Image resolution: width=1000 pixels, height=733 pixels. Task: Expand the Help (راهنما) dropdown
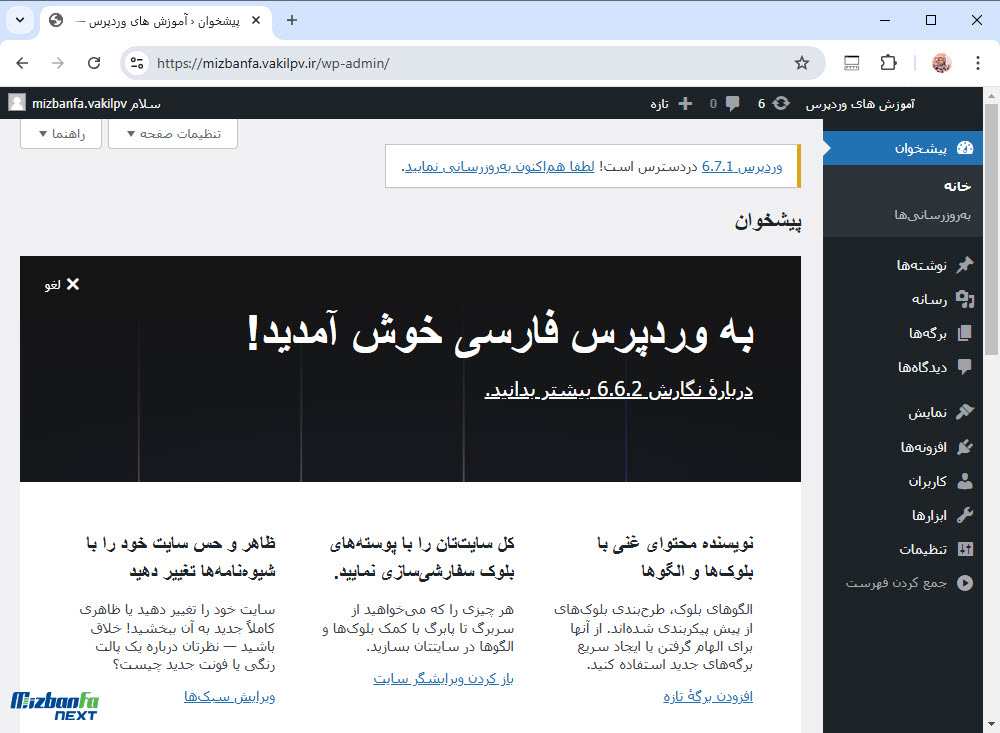61,133
